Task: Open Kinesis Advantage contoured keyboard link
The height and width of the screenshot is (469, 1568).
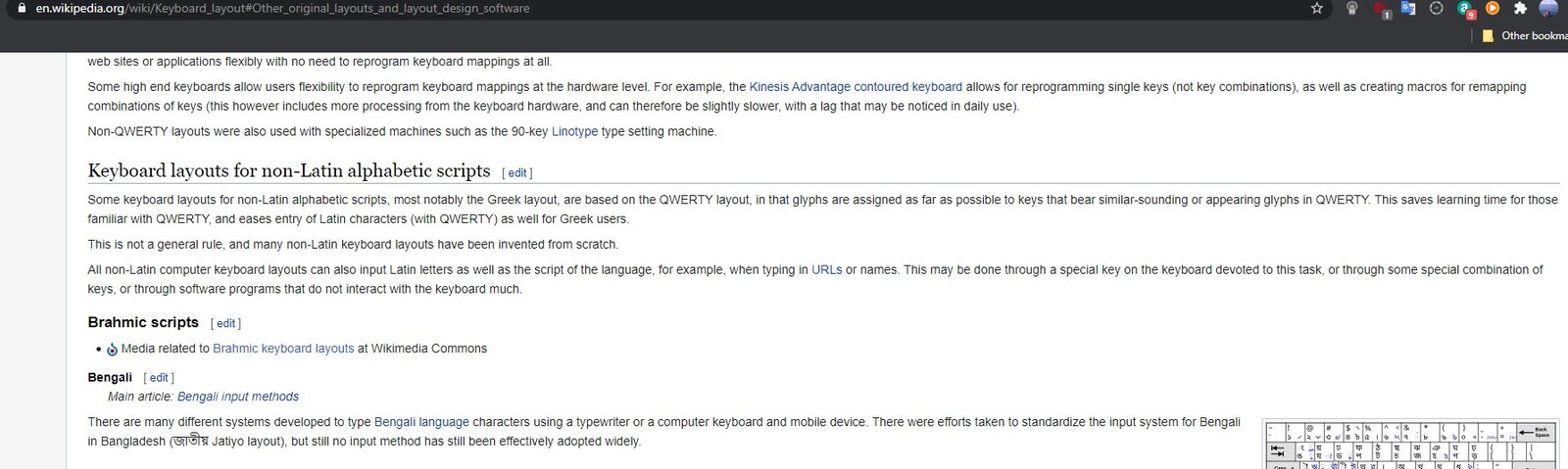Action: click(856, 87)
